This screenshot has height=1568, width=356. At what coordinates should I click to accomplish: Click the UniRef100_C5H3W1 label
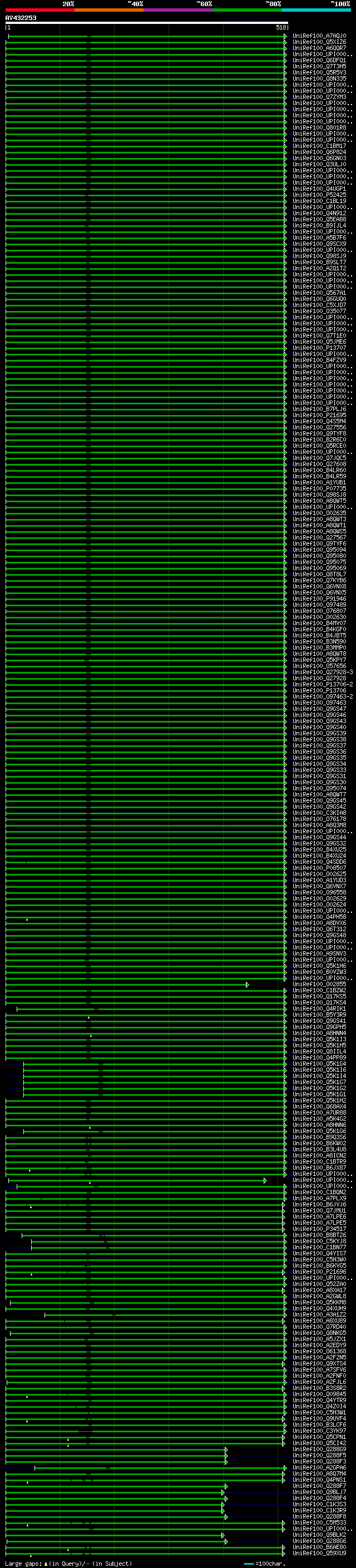click(319, 1412)
